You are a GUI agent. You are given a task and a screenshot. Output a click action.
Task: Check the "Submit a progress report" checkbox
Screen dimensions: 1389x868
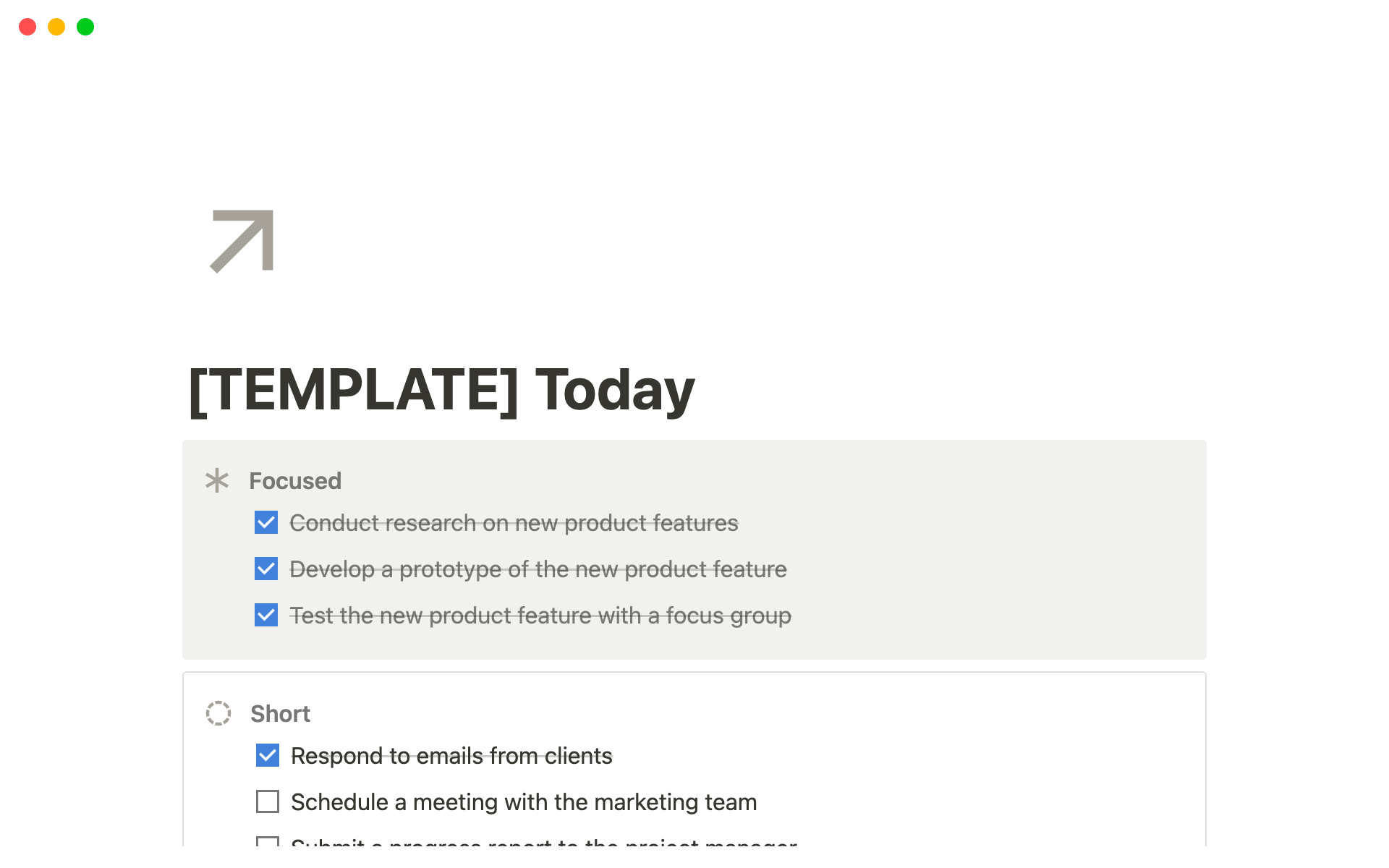pos(268,842)
